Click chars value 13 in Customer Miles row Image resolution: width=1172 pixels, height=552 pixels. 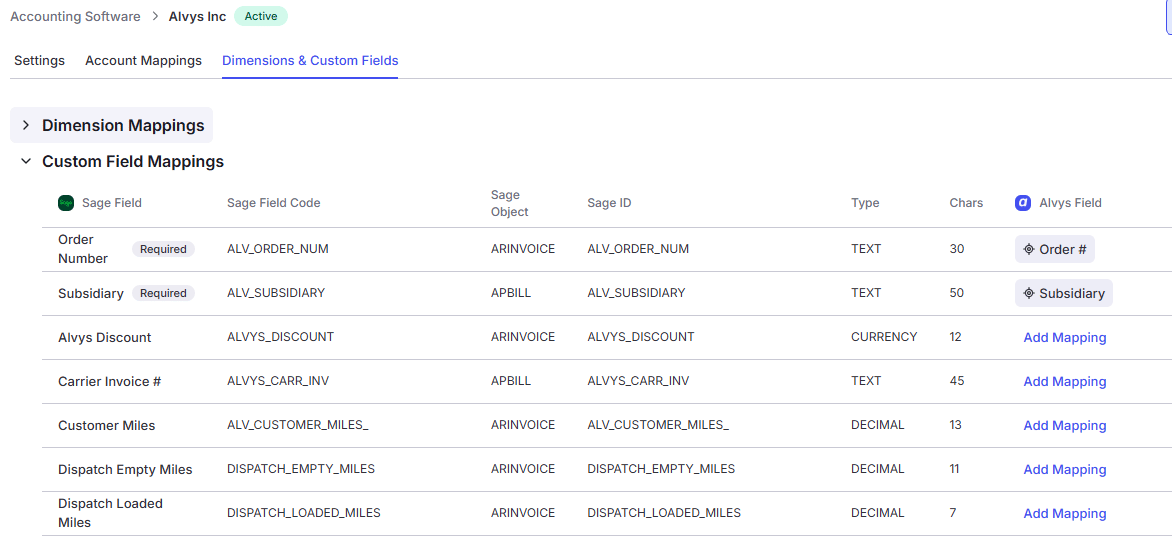[956, 425]
